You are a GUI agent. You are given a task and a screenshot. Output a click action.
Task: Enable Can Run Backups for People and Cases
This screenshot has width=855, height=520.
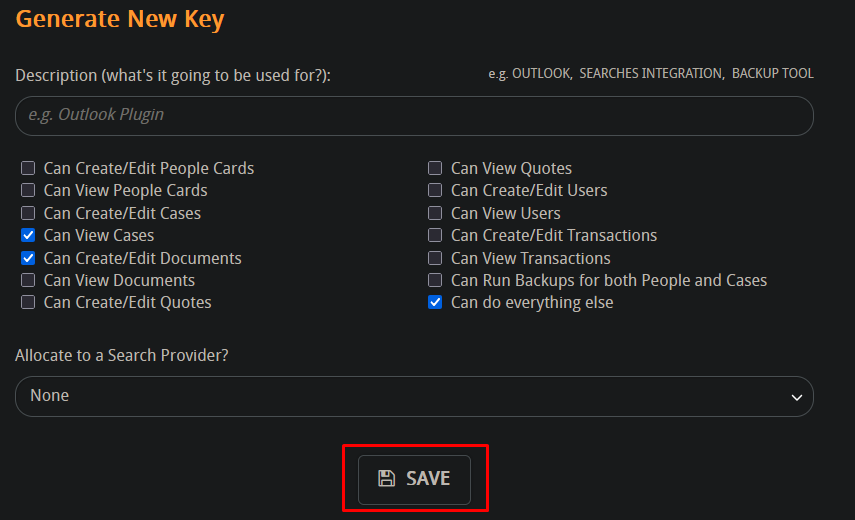point(435,280)
